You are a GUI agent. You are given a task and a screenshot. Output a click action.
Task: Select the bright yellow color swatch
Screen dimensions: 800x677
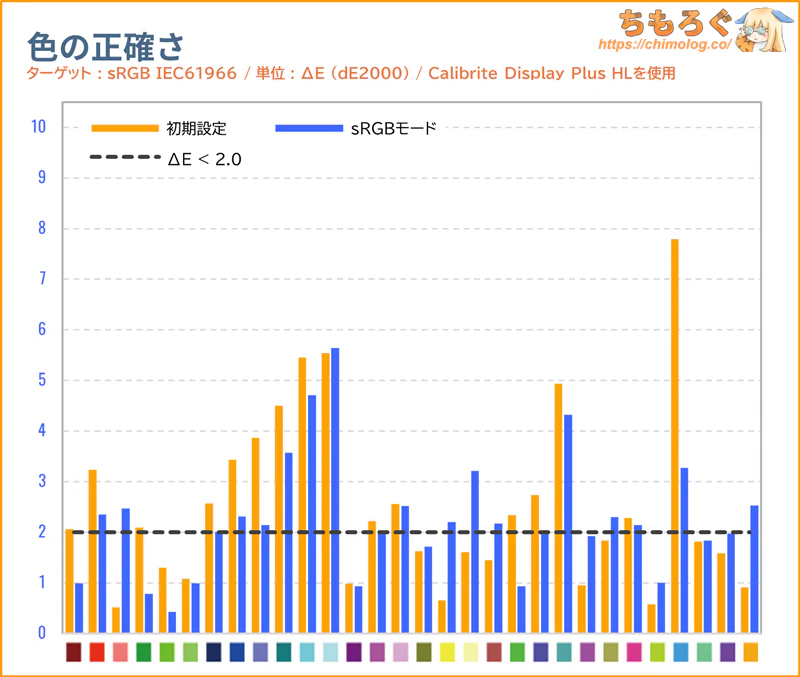(x=447, y=652)
